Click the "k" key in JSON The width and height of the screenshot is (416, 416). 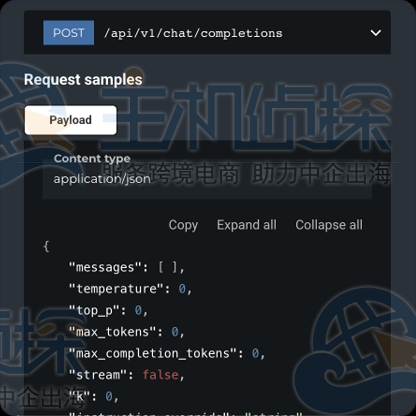coord(80,397)
